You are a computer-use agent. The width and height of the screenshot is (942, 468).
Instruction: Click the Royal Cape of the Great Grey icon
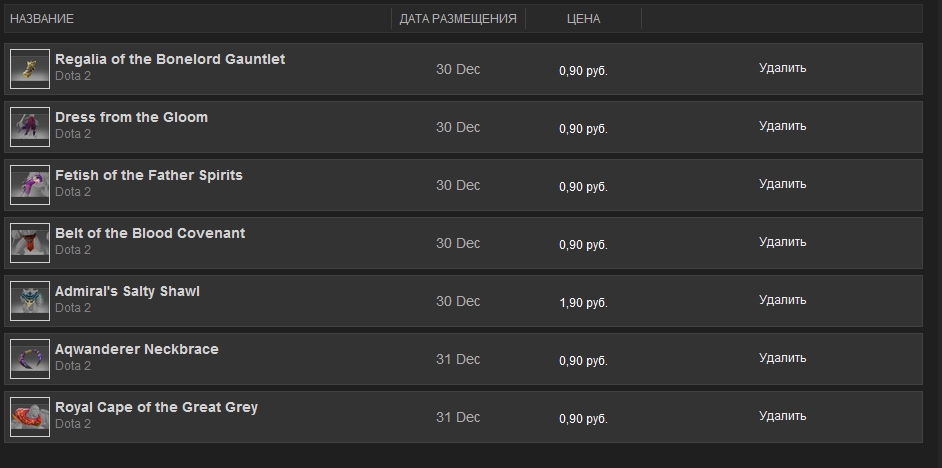point(30,417)
